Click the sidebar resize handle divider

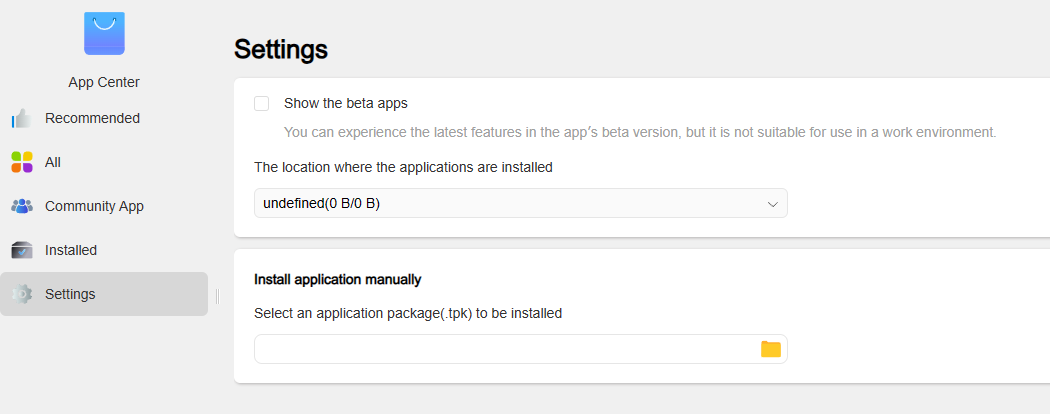tap(218, 296)
